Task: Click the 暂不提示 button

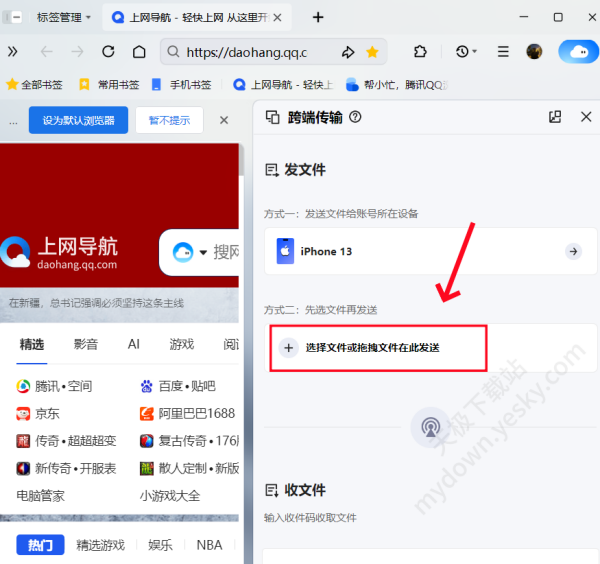Action: pos(169,121)
